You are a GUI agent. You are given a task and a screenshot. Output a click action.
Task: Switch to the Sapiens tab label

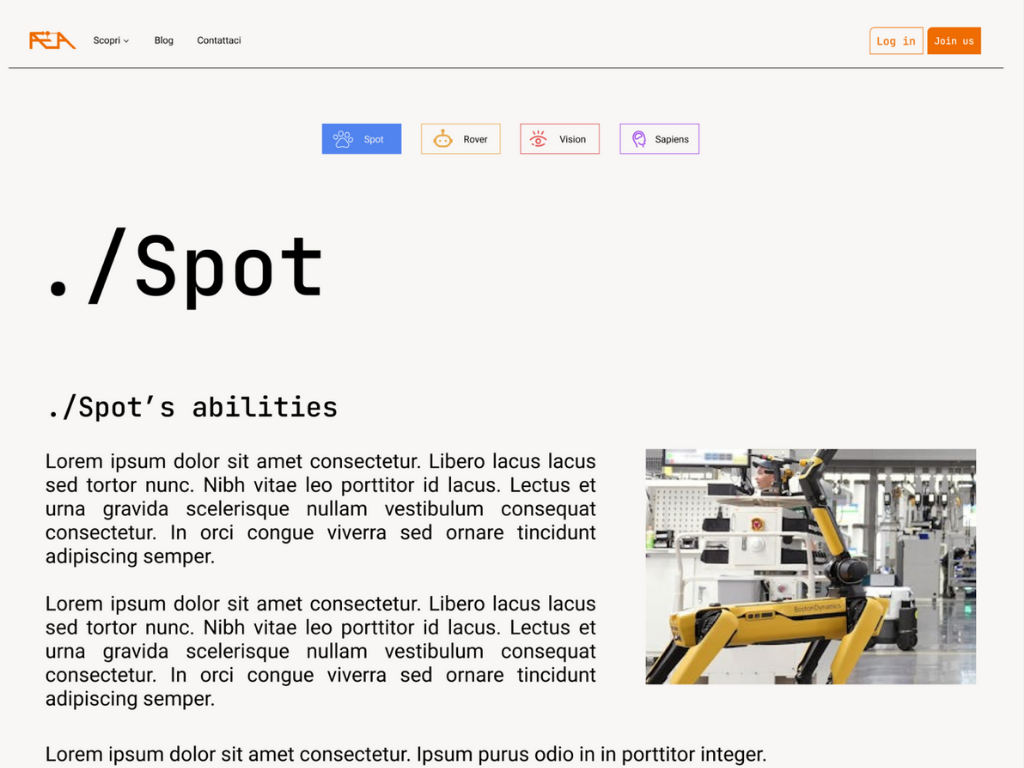click(671, 139)
